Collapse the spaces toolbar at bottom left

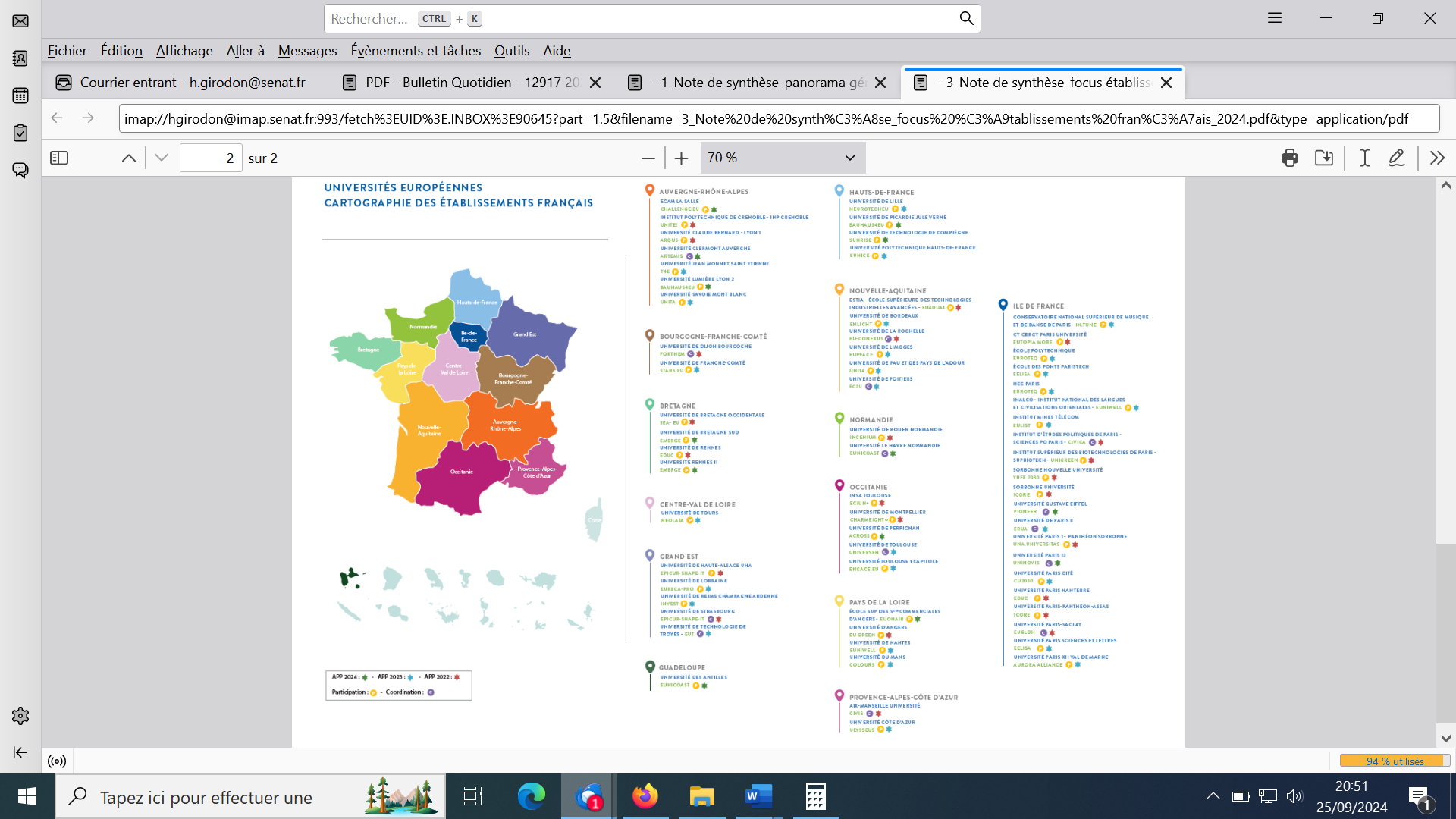click(x=20, y=752)
